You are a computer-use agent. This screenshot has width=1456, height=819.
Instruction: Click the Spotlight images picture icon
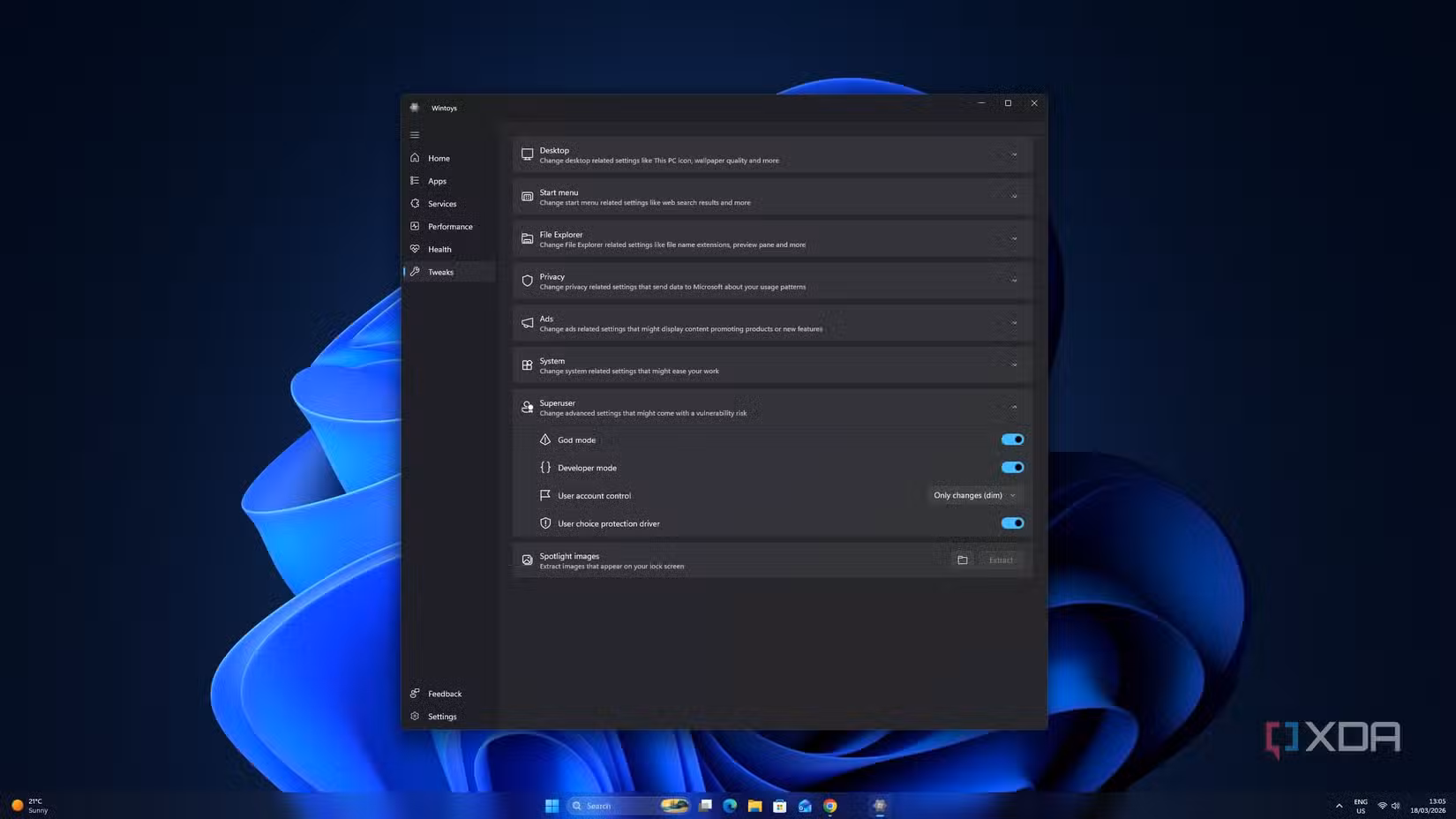pos(527,560)
